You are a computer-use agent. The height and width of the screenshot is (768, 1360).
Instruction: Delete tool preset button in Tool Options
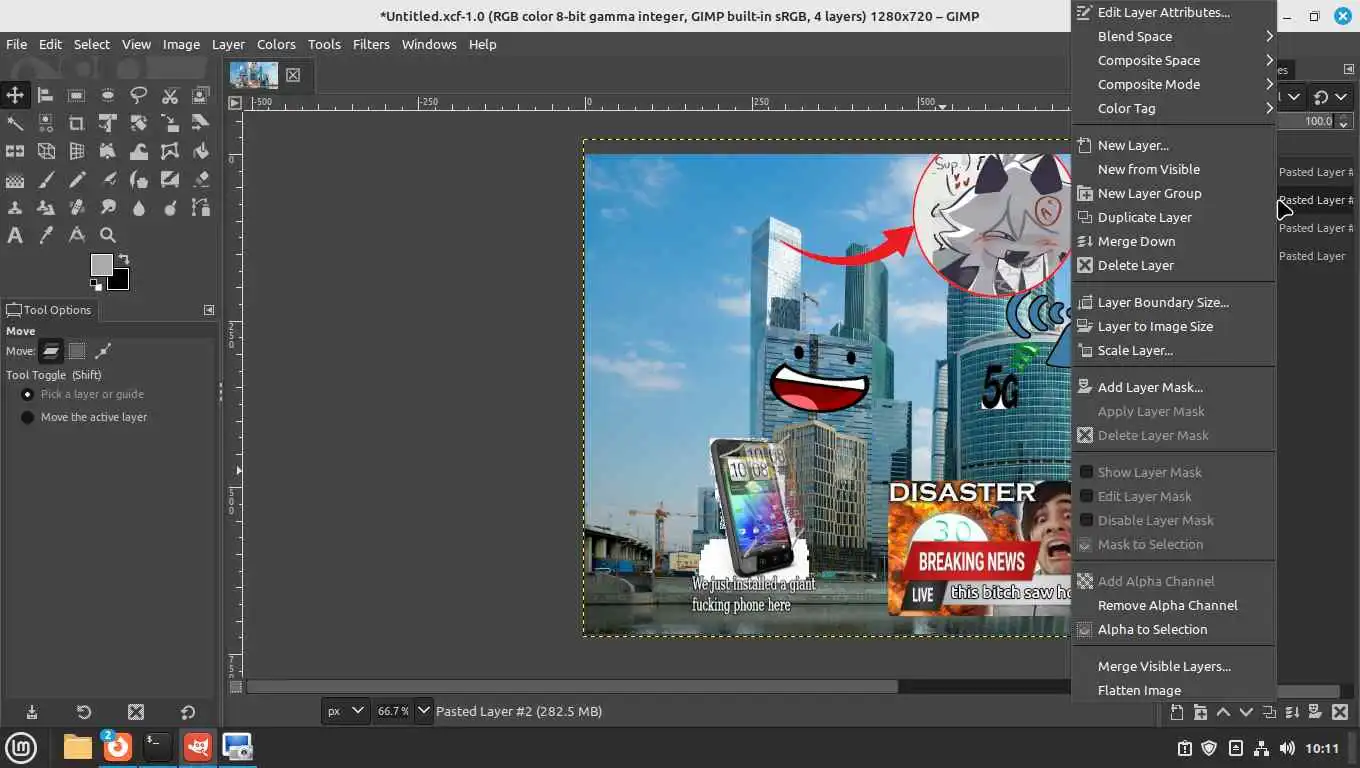coord(136,712)
